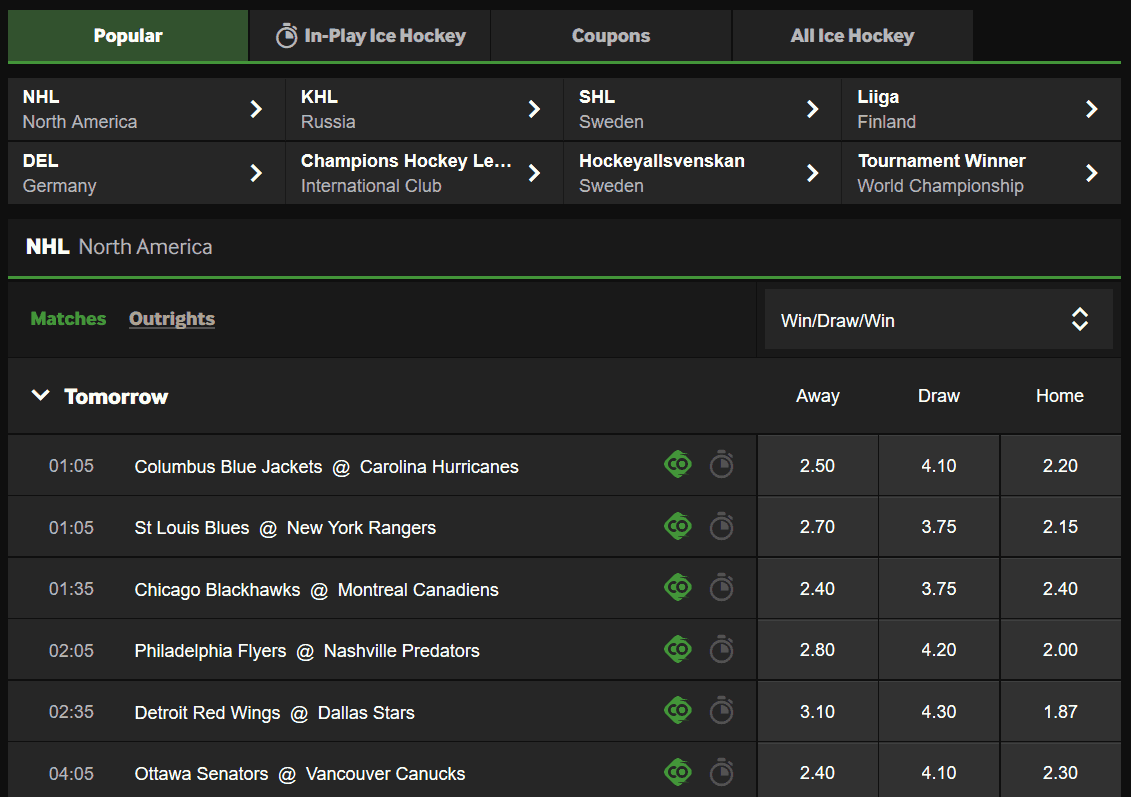Select the Matches sub-tab
The image size is (1131, 797).
68,319
